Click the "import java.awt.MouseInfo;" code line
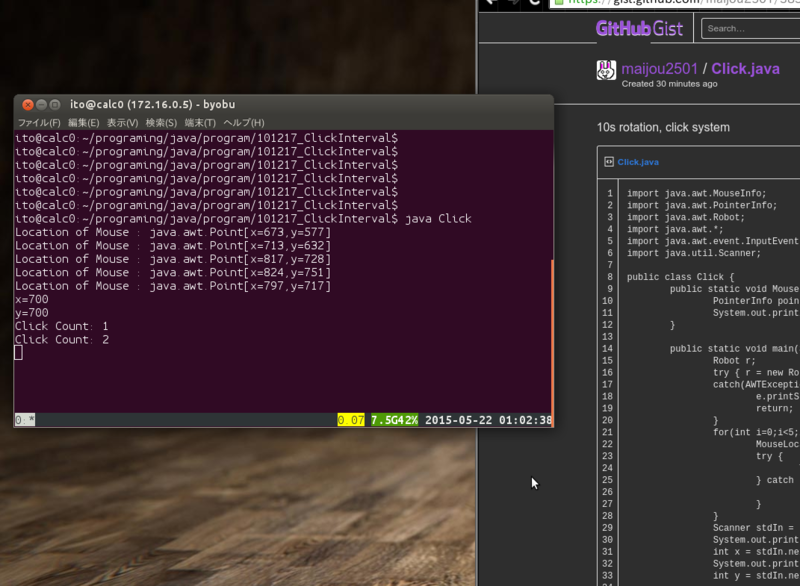Viewport: 800px width, 586px height. pos(696,193)
